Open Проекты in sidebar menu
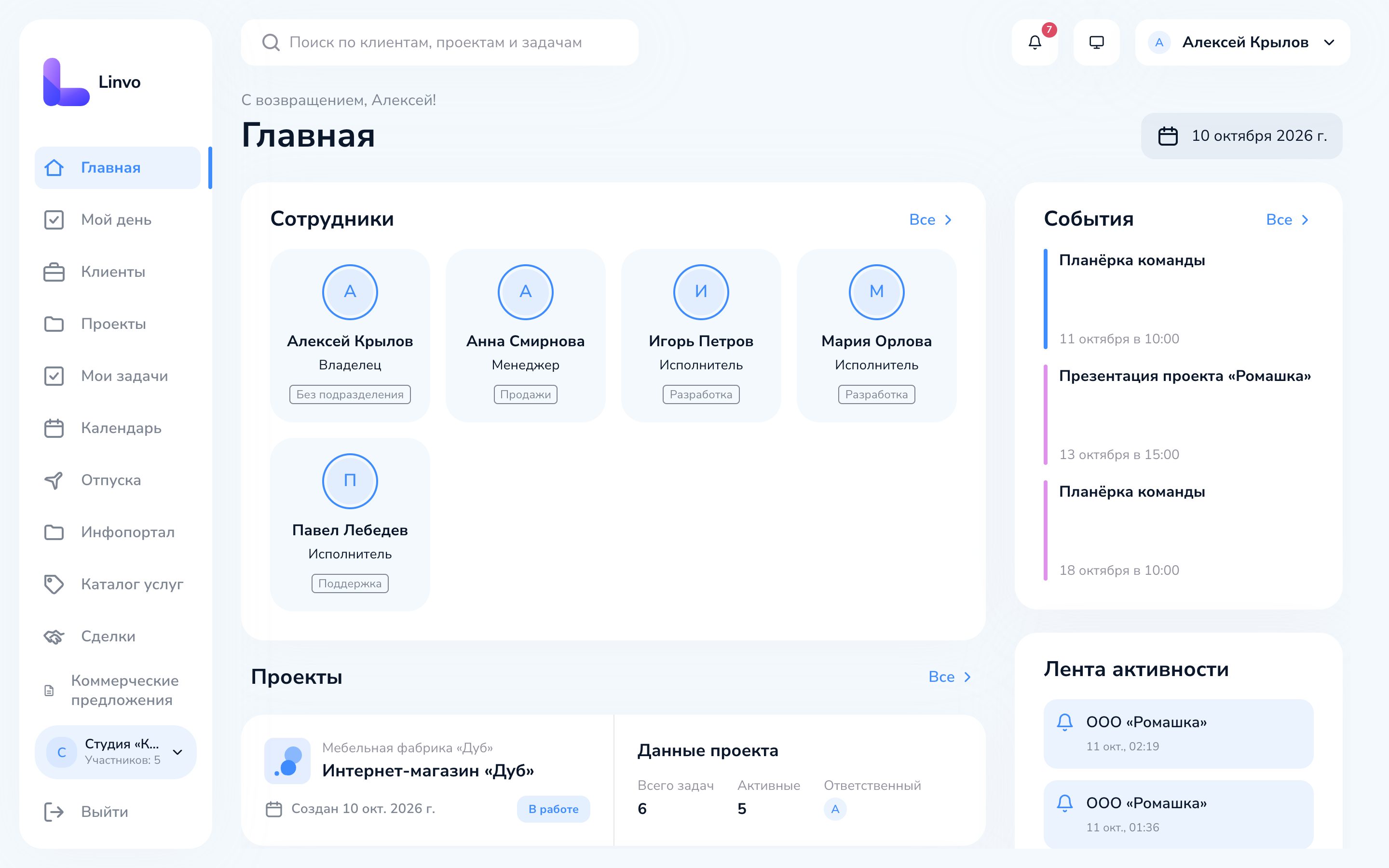The height and width of the screenshot is (868, 1389). (x=118, y=324)
